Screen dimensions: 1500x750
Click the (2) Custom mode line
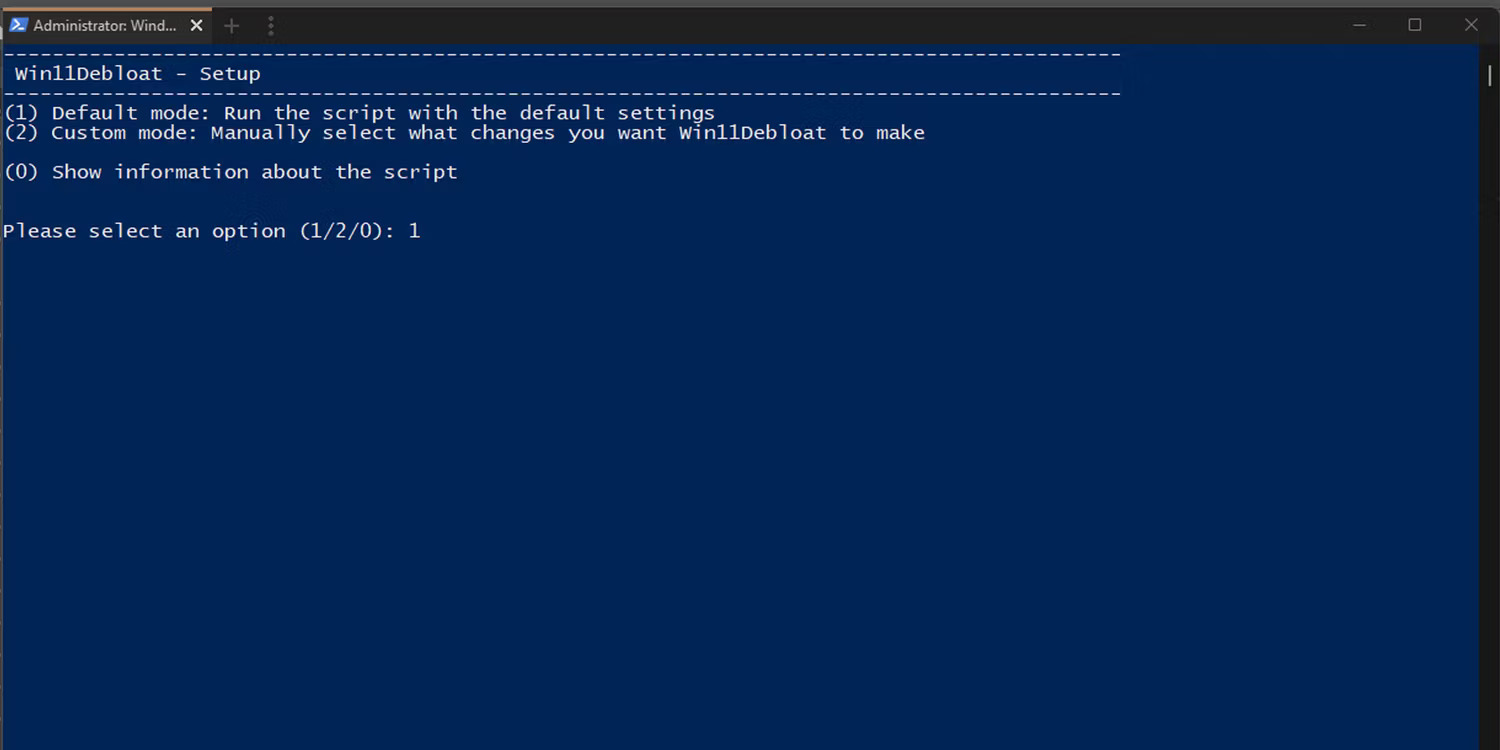pos(464,133)
